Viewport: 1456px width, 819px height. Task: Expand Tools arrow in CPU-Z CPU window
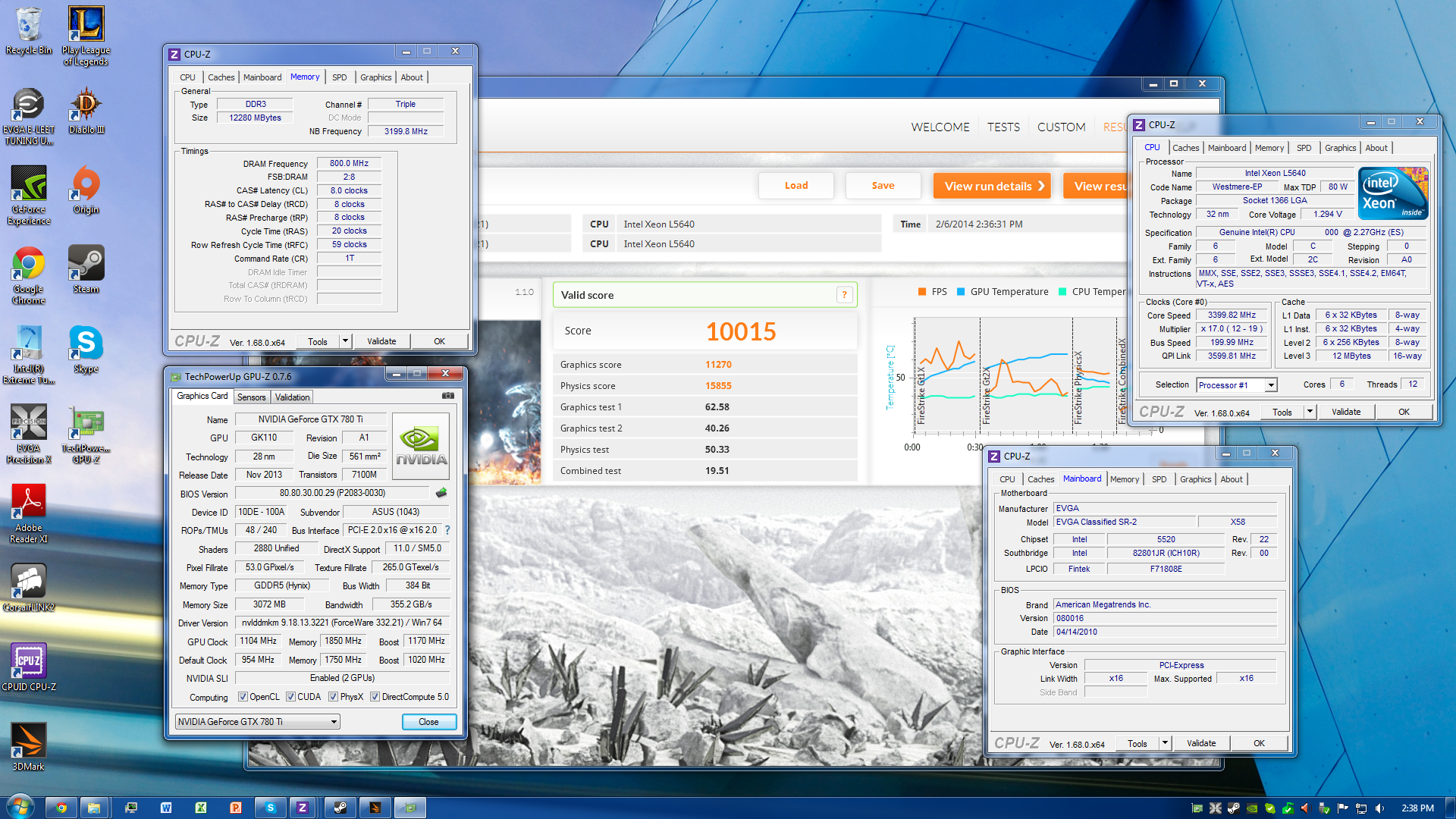tap(1310, 412)
